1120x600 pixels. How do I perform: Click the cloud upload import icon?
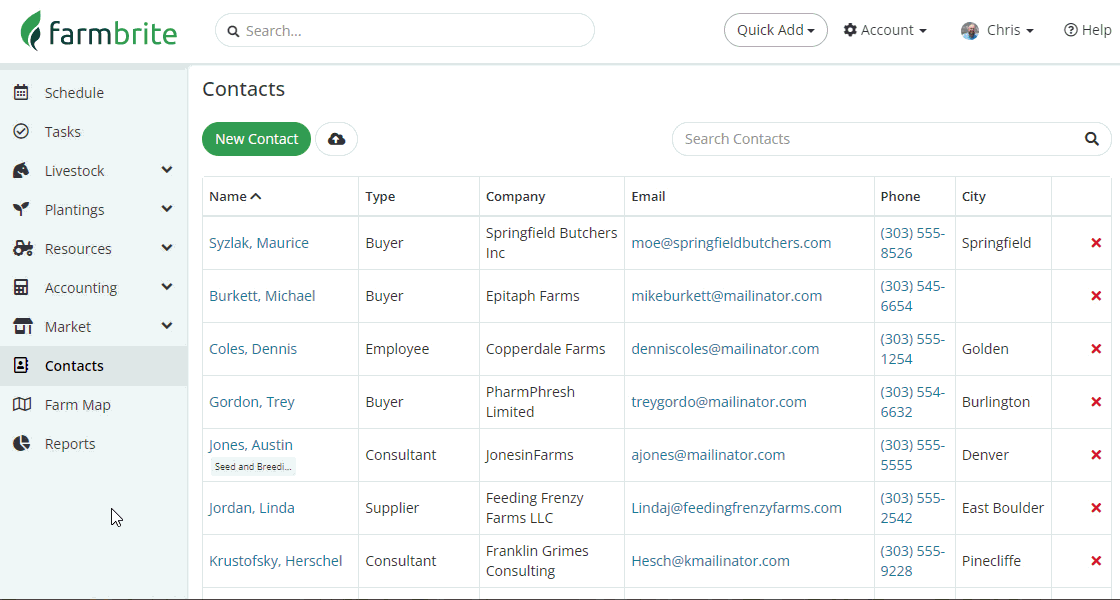coord(337,139)
